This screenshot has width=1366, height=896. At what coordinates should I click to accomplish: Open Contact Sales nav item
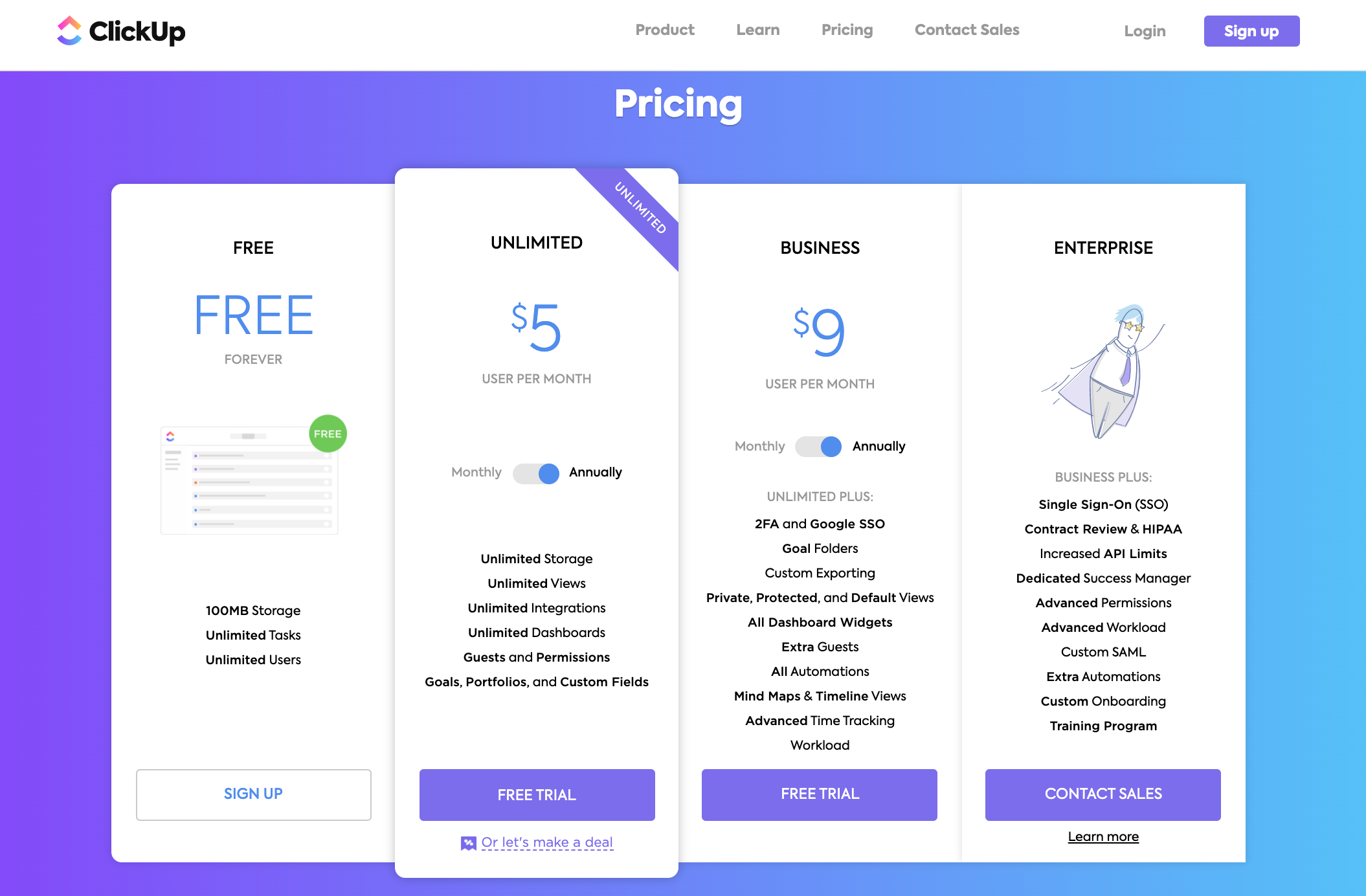(x=967, y=30)
